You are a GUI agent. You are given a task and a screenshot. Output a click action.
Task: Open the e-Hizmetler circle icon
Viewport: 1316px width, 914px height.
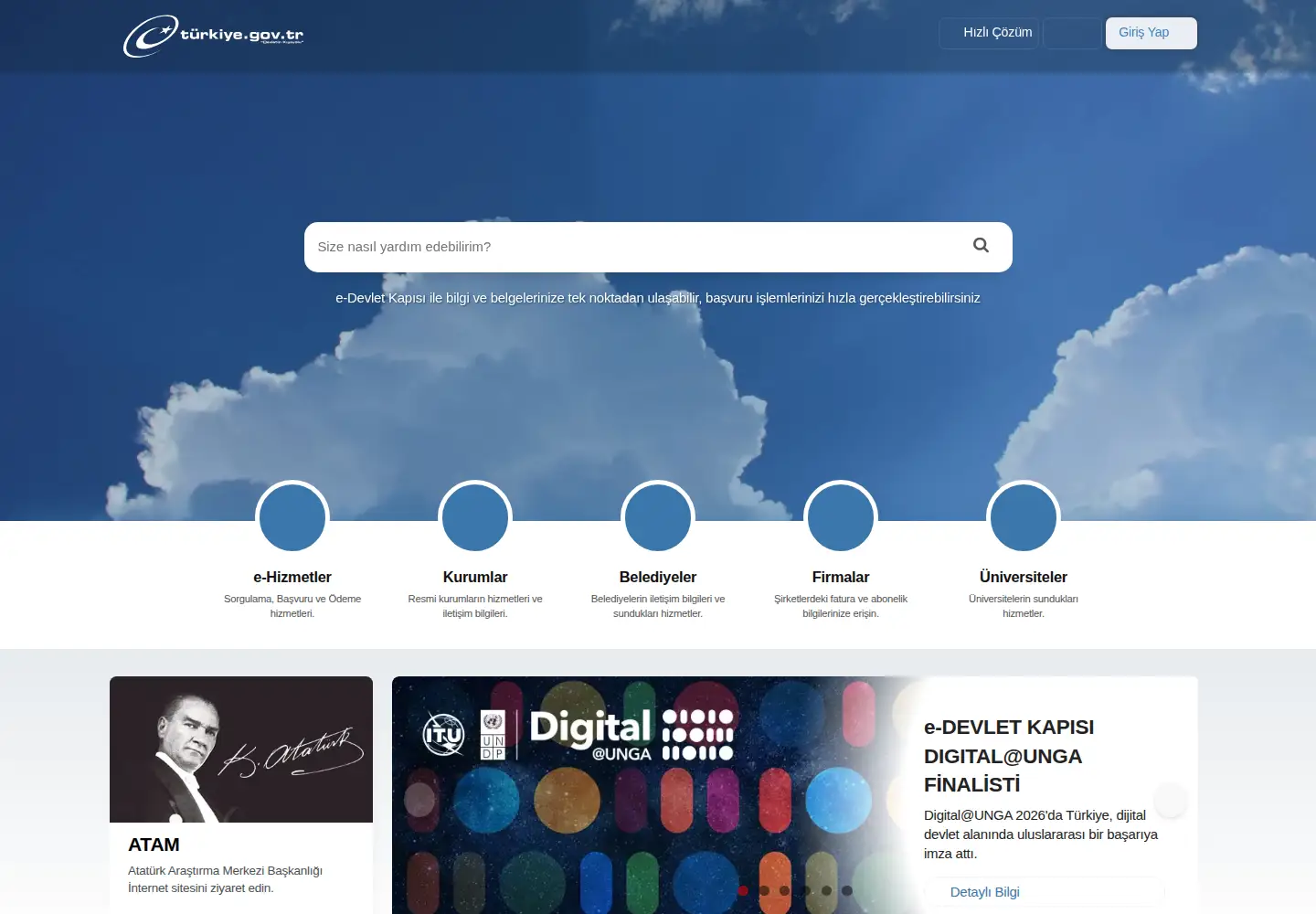click(x=292, y=517)
